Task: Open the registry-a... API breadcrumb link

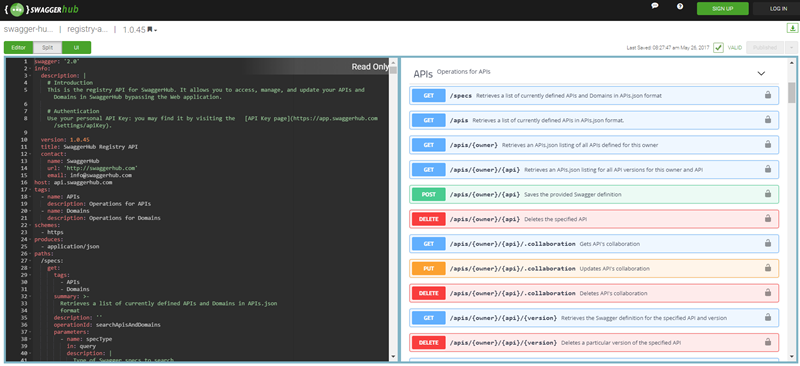Action: (x=88, y=29)
